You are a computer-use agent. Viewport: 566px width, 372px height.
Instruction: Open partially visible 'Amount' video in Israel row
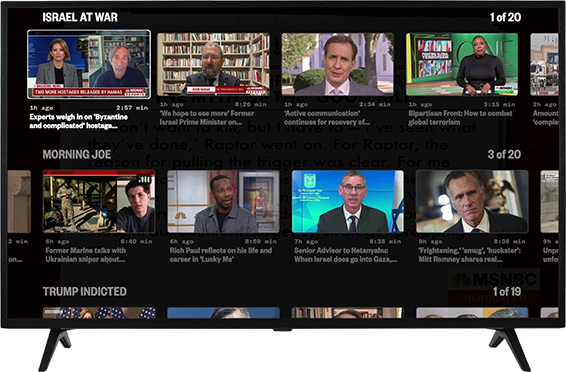544,64
